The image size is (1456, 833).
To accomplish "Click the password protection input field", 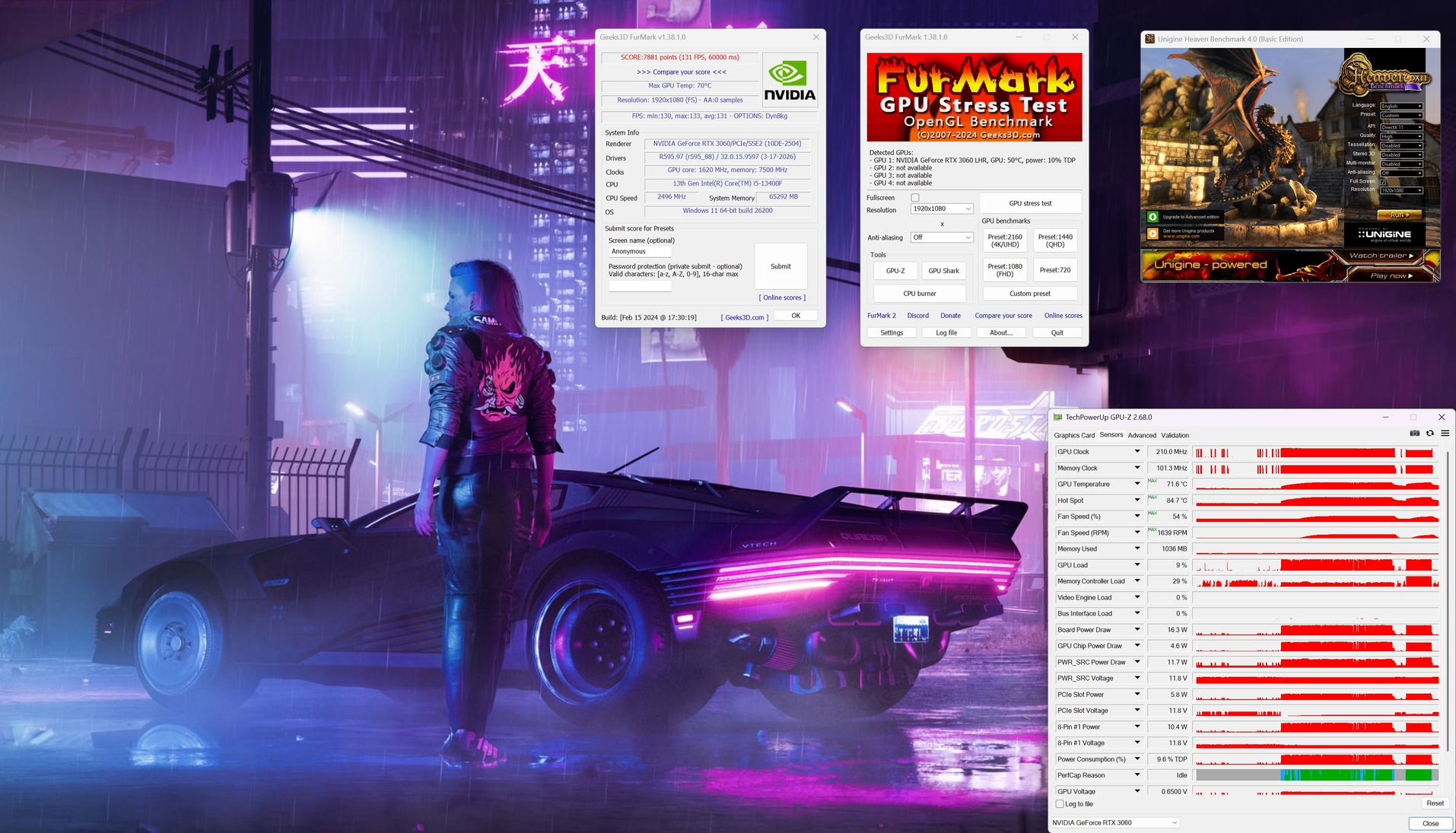I will [640, 286].
